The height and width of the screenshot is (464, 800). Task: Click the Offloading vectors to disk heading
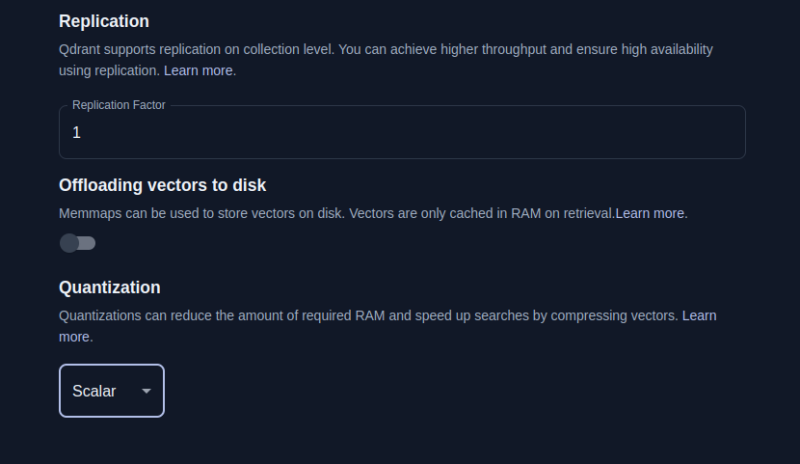[x=162, y=185]
